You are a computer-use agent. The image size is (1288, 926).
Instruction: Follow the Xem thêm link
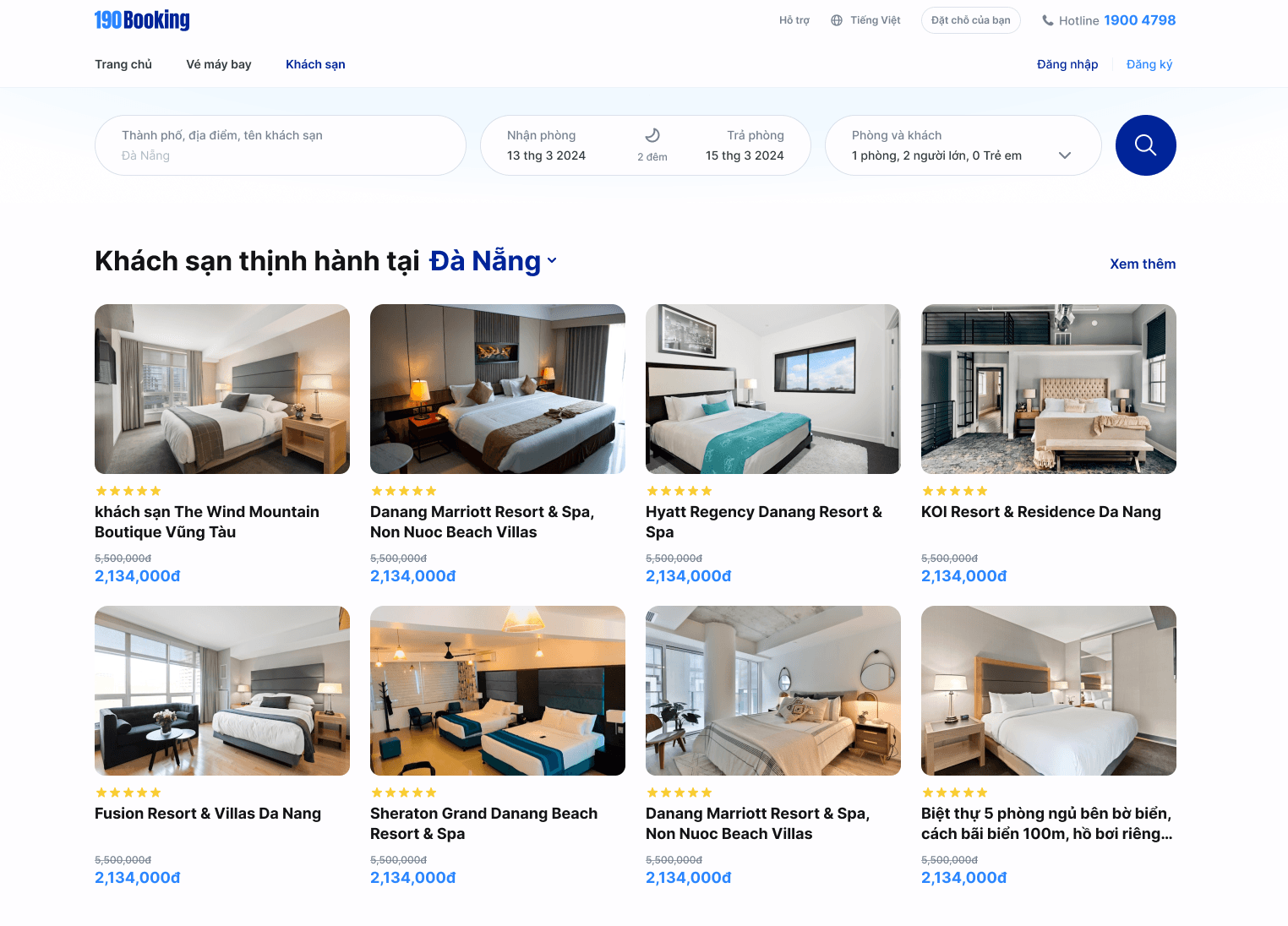pos(1143,264)
